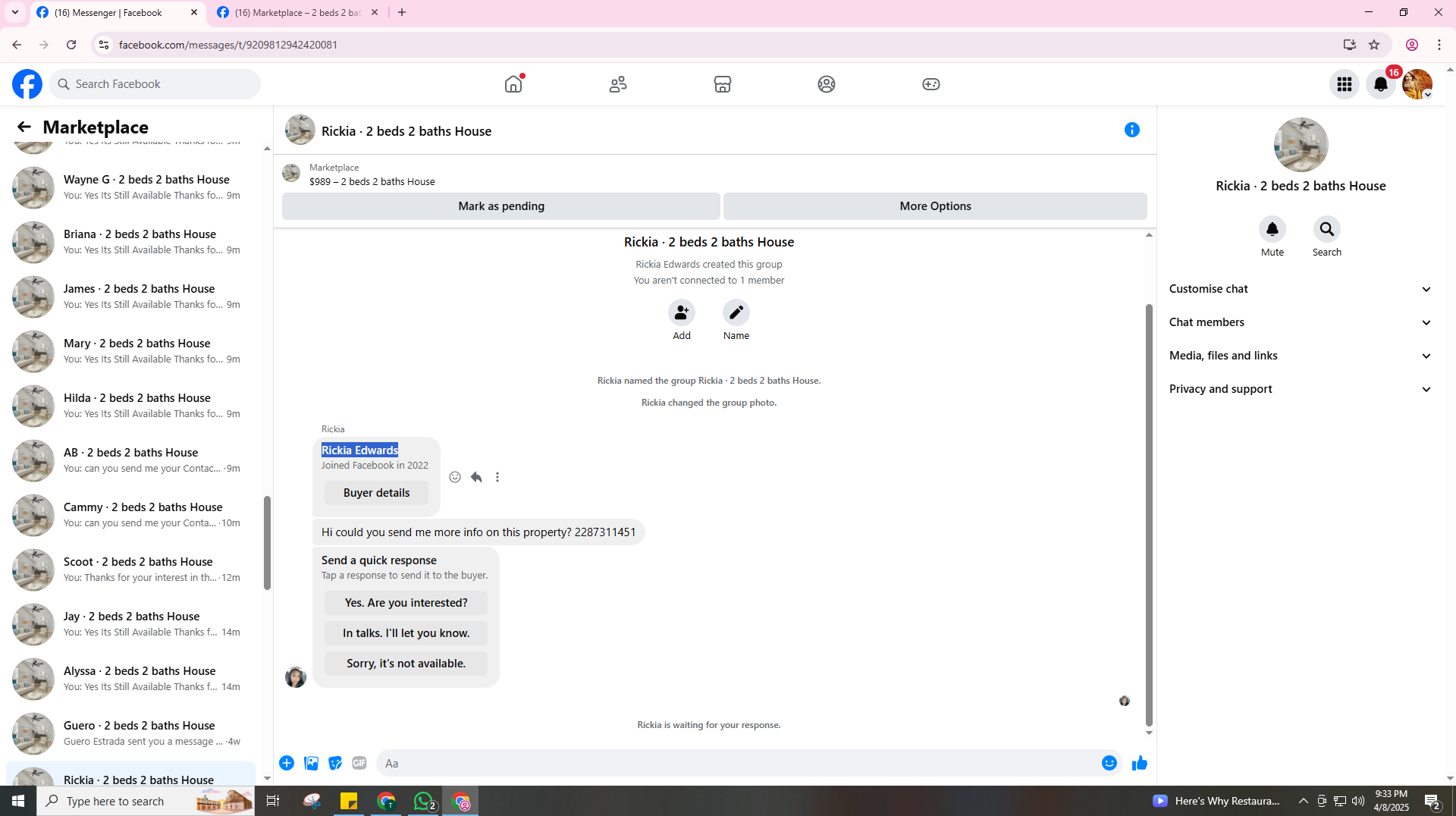1456x816 pixels.
Task: Open Chrome browser menu three dots
Action: pos(1439,45)
